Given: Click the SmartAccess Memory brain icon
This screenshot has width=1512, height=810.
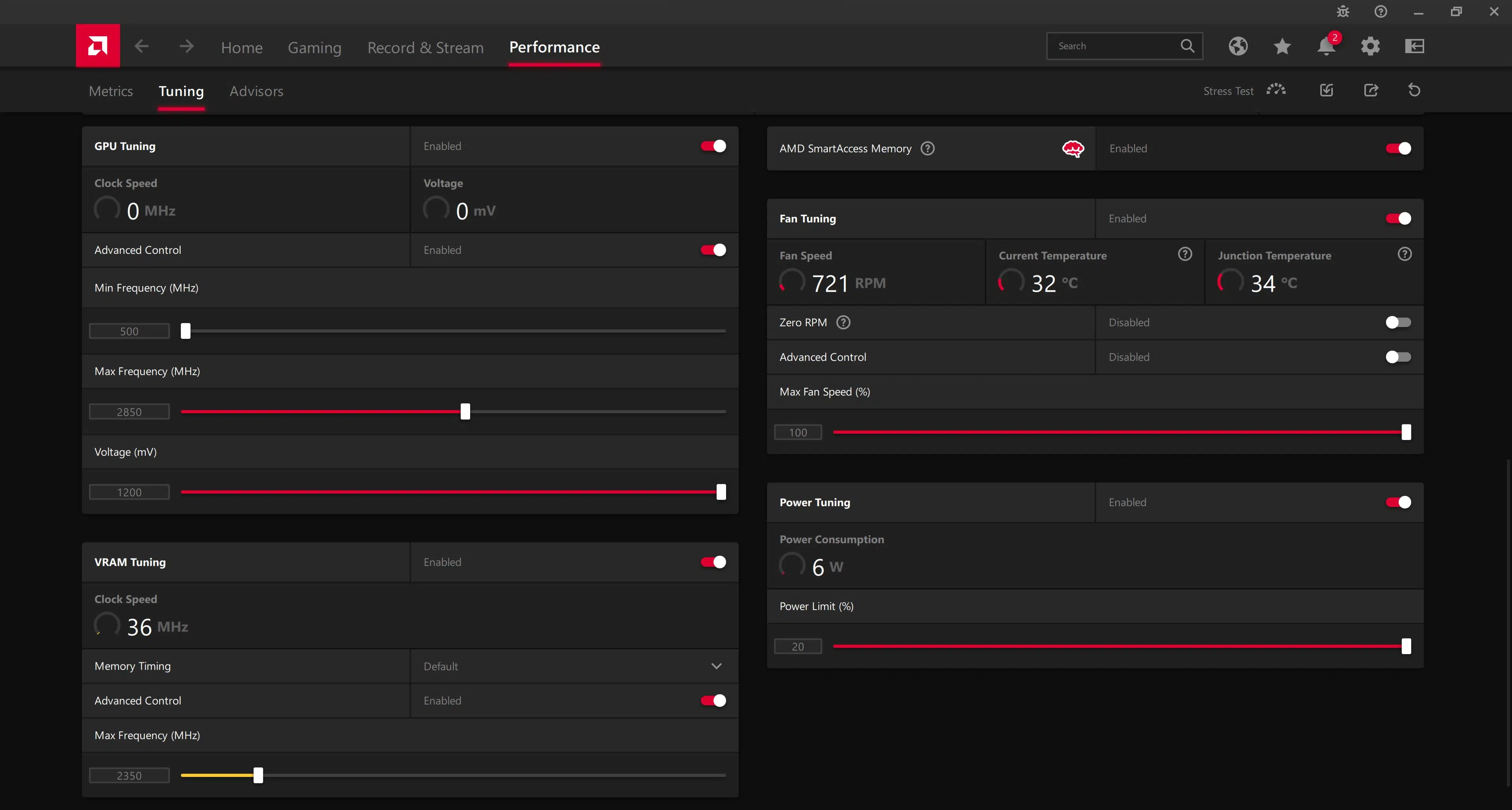Looking at the screenshot, I should tap(1073, 148).
